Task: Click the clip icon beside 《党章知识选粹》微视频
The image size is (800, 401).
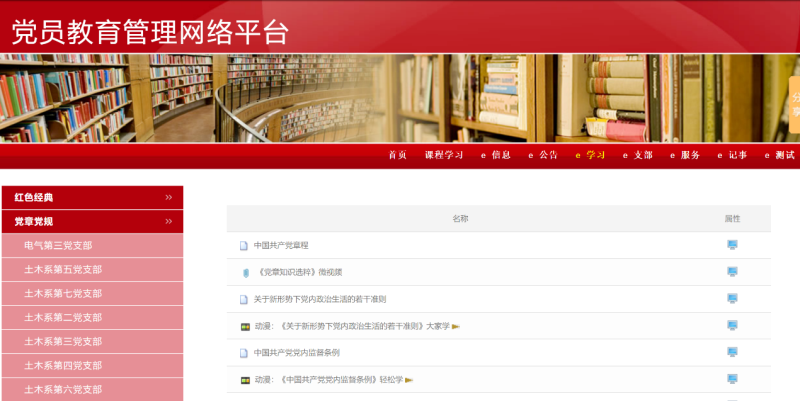Action: pyautogui.click(x=245, y=272)
